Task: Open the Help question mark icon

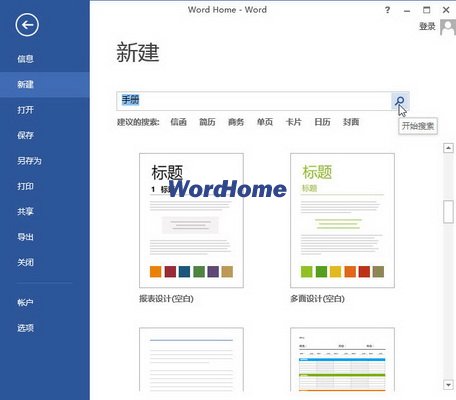Action: [387, 10]
